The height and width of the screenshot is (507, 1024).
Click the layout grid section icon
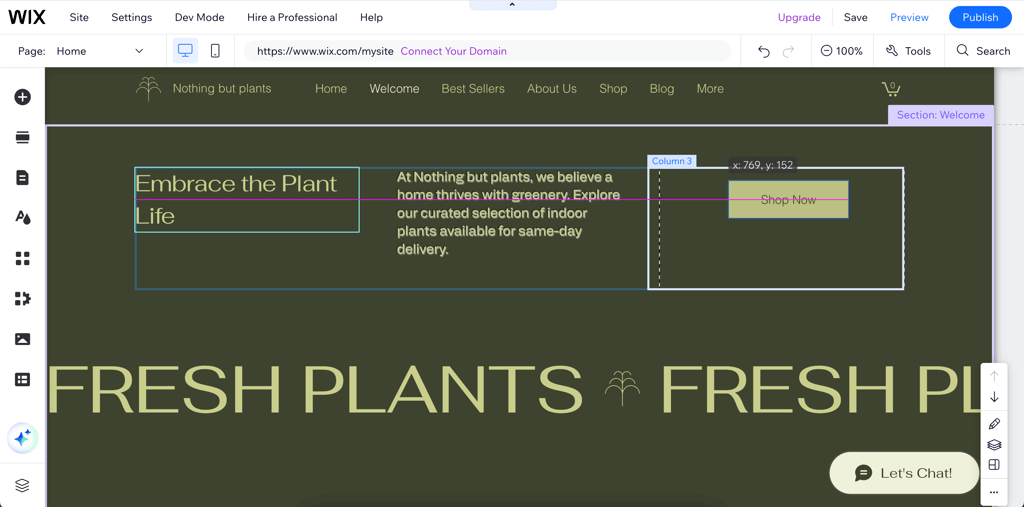click(994, 465)
